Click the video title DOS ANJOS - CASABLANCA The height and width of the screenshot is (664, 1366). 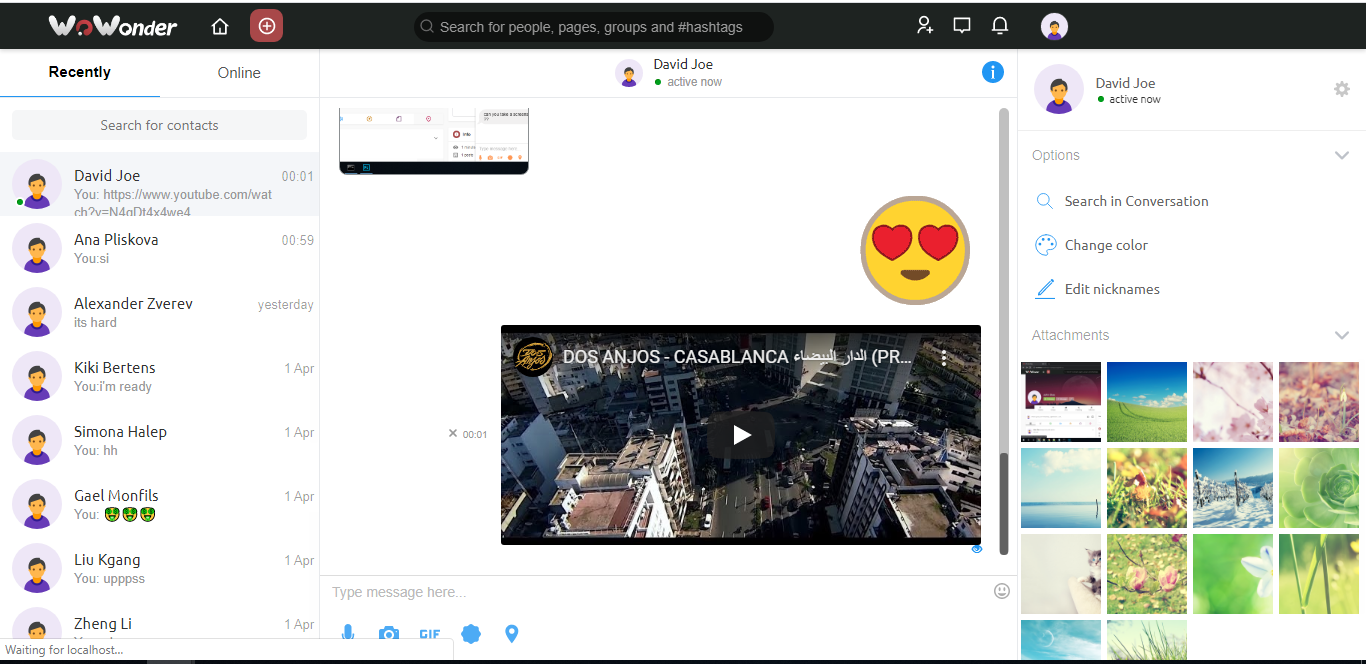click(737, 357)
